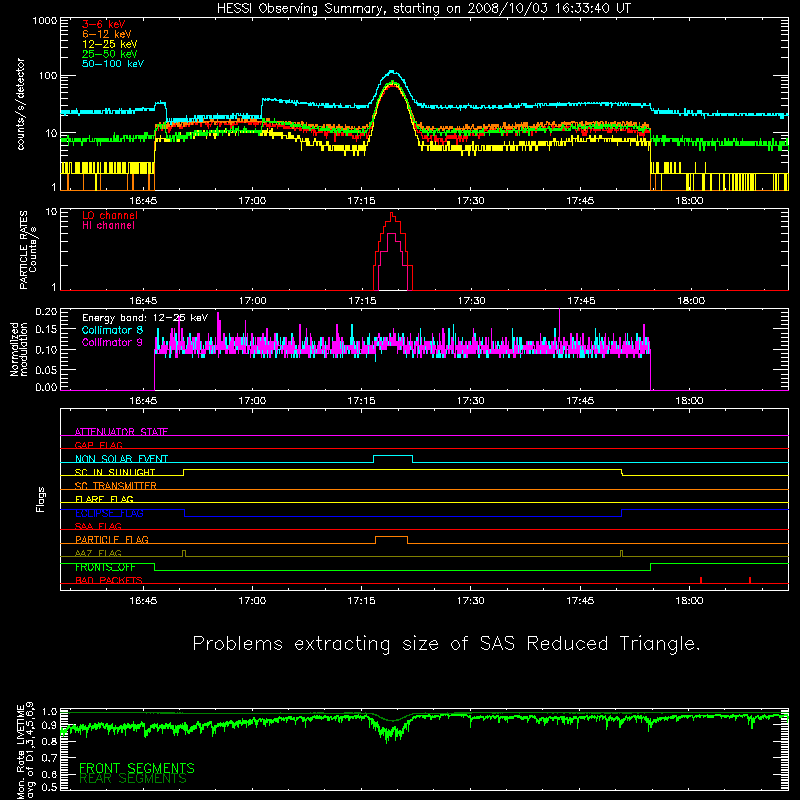Click the SC_IN_SUNLIGHT flag label
This screenshot has height=800, width=800.
tap(115, 472)
